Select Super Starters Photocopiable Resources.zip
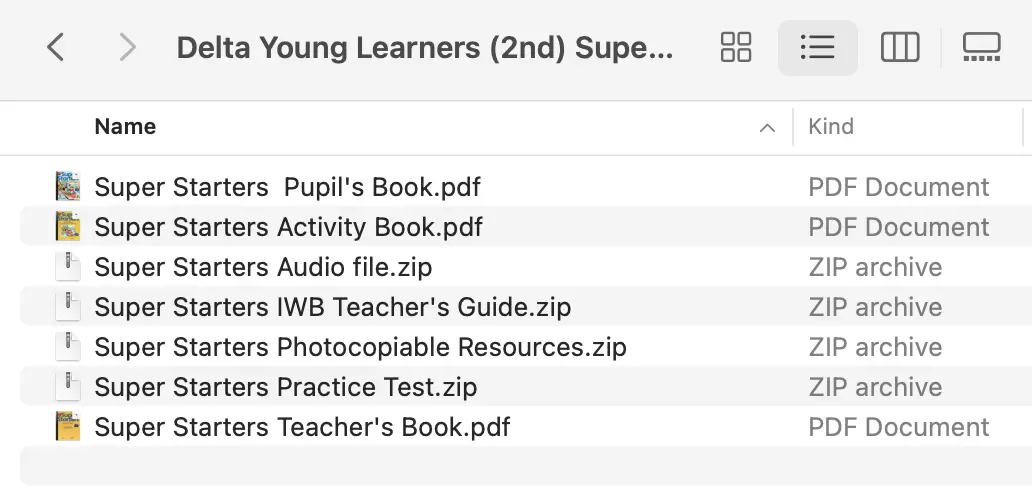Image resolution: width=1032 pixels, height=490 pixels. pyautogui.click(x=361, y=347)
